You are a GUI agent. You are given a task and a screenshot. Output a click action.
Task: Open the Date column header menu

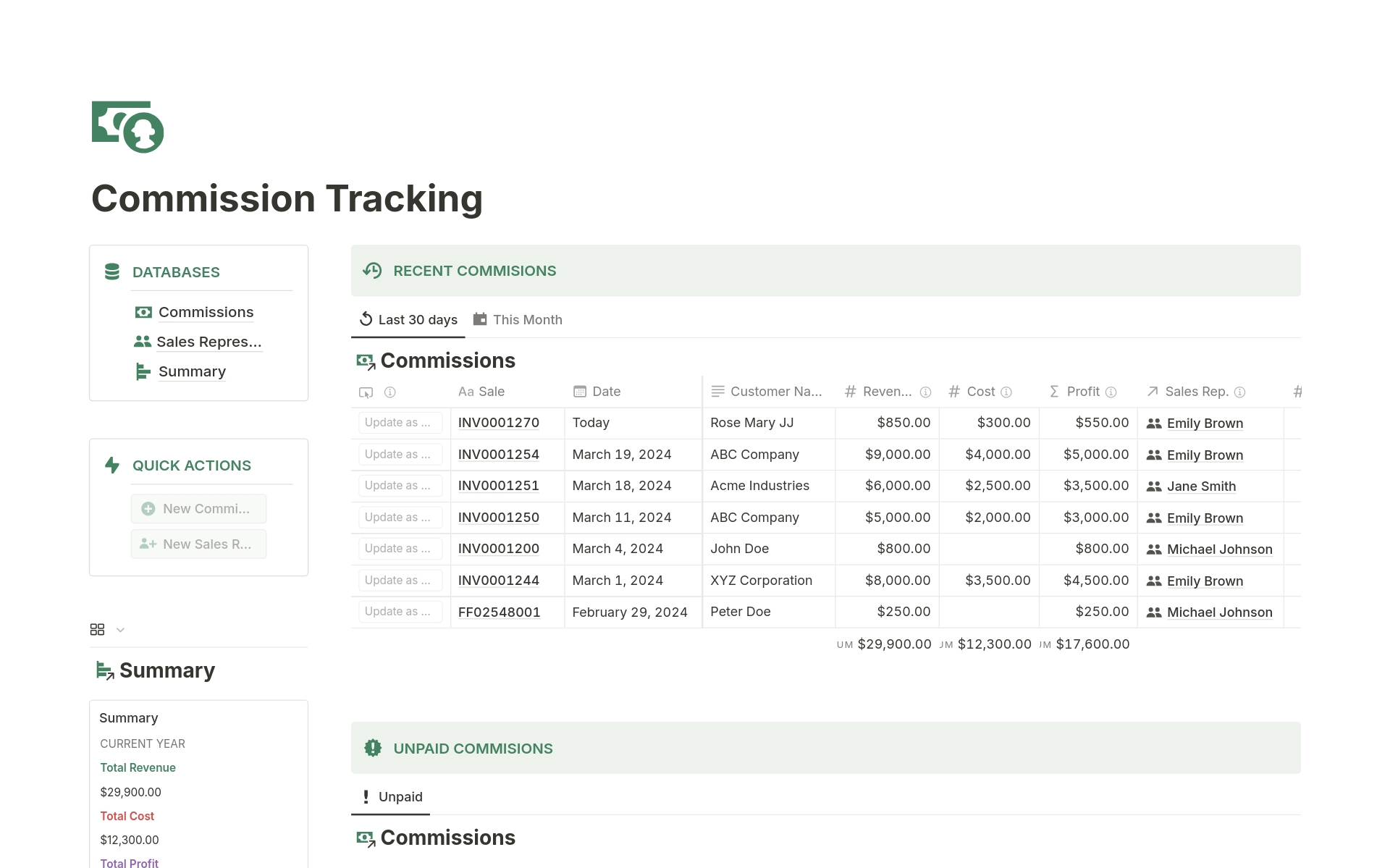coord(606,392)
